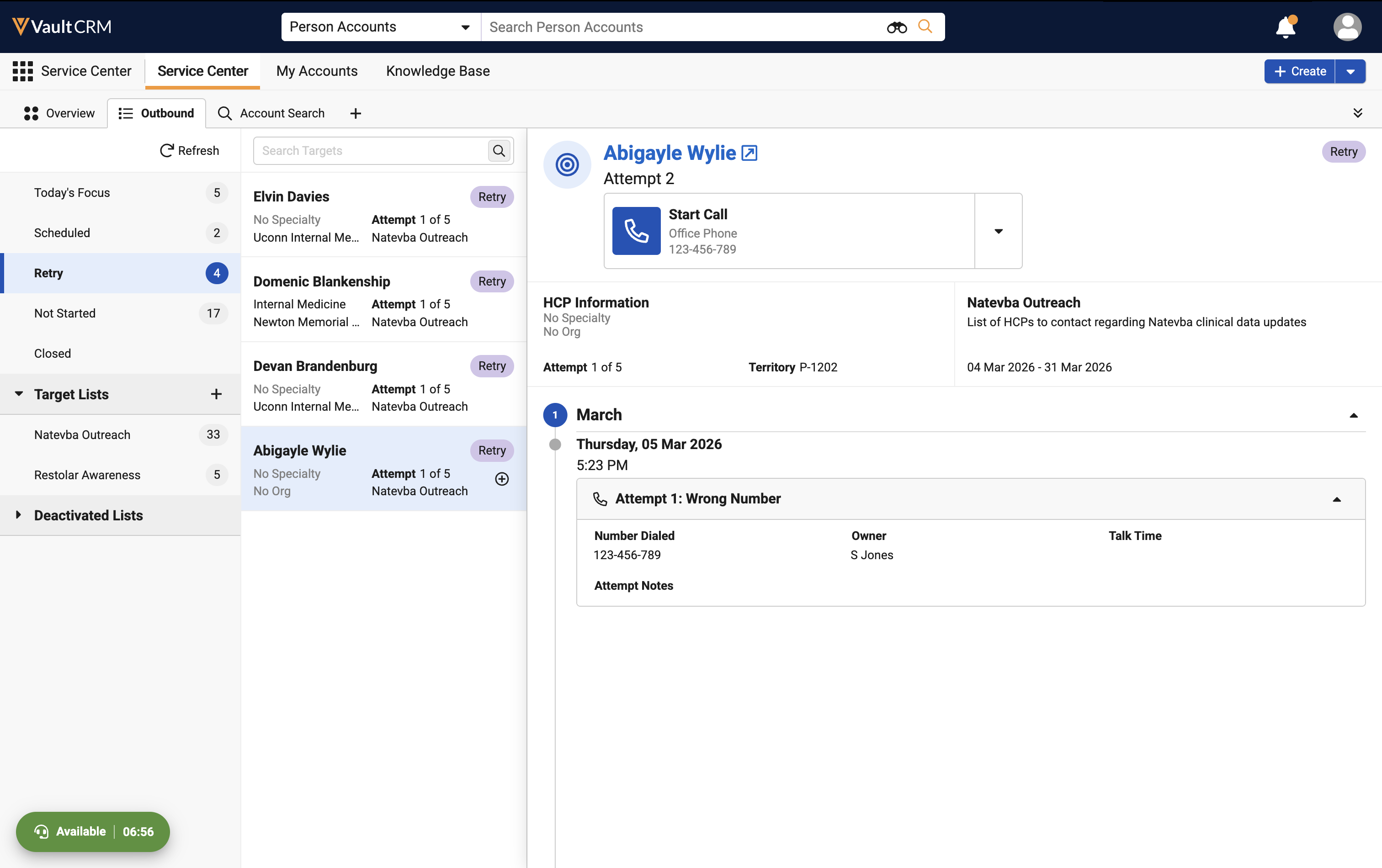Screen dimensions: 1382x868
Task: Add a new subtab with plus icon
Action: point(355,114)
